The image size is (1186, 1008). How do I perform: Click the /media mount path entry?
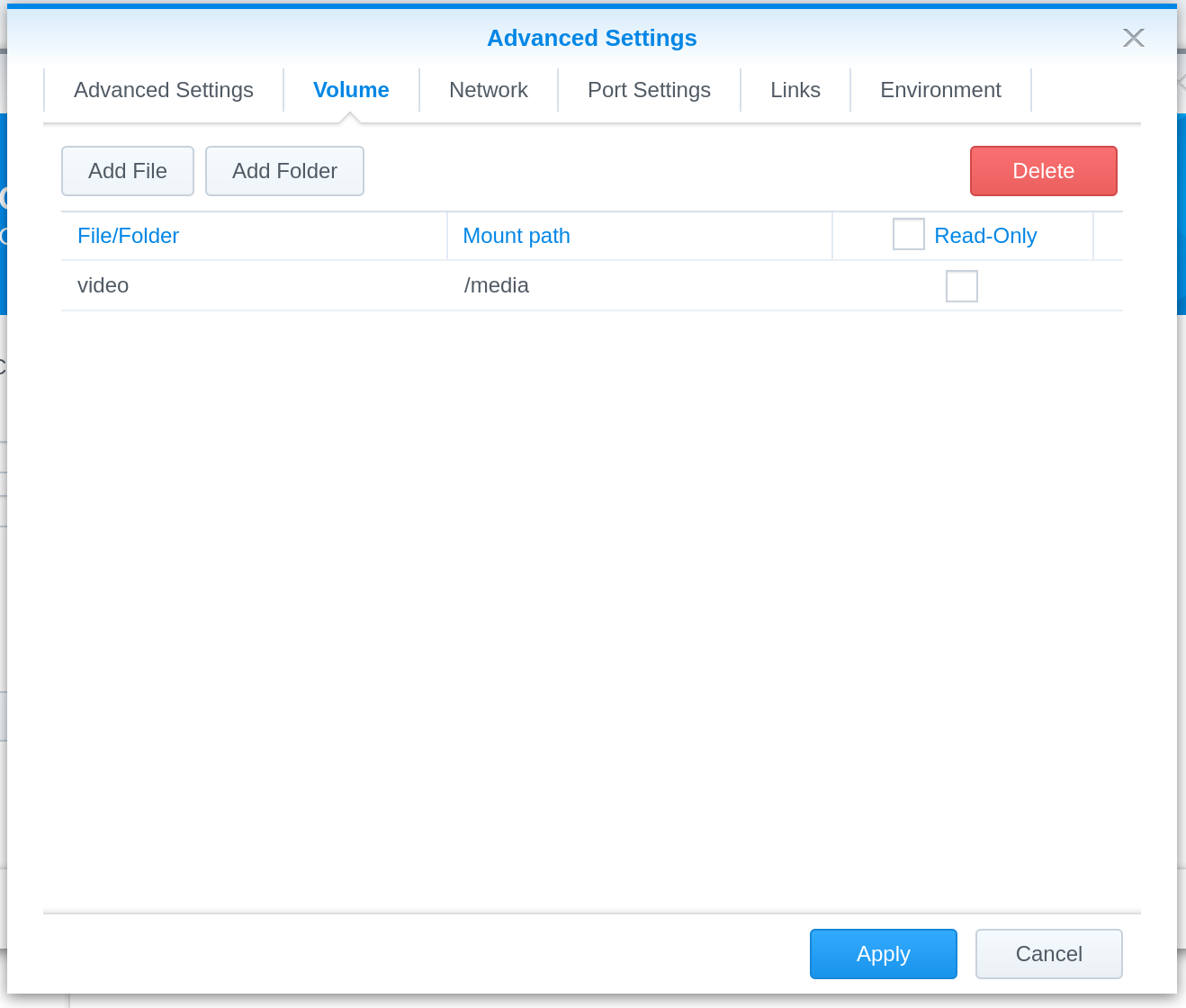496,285
